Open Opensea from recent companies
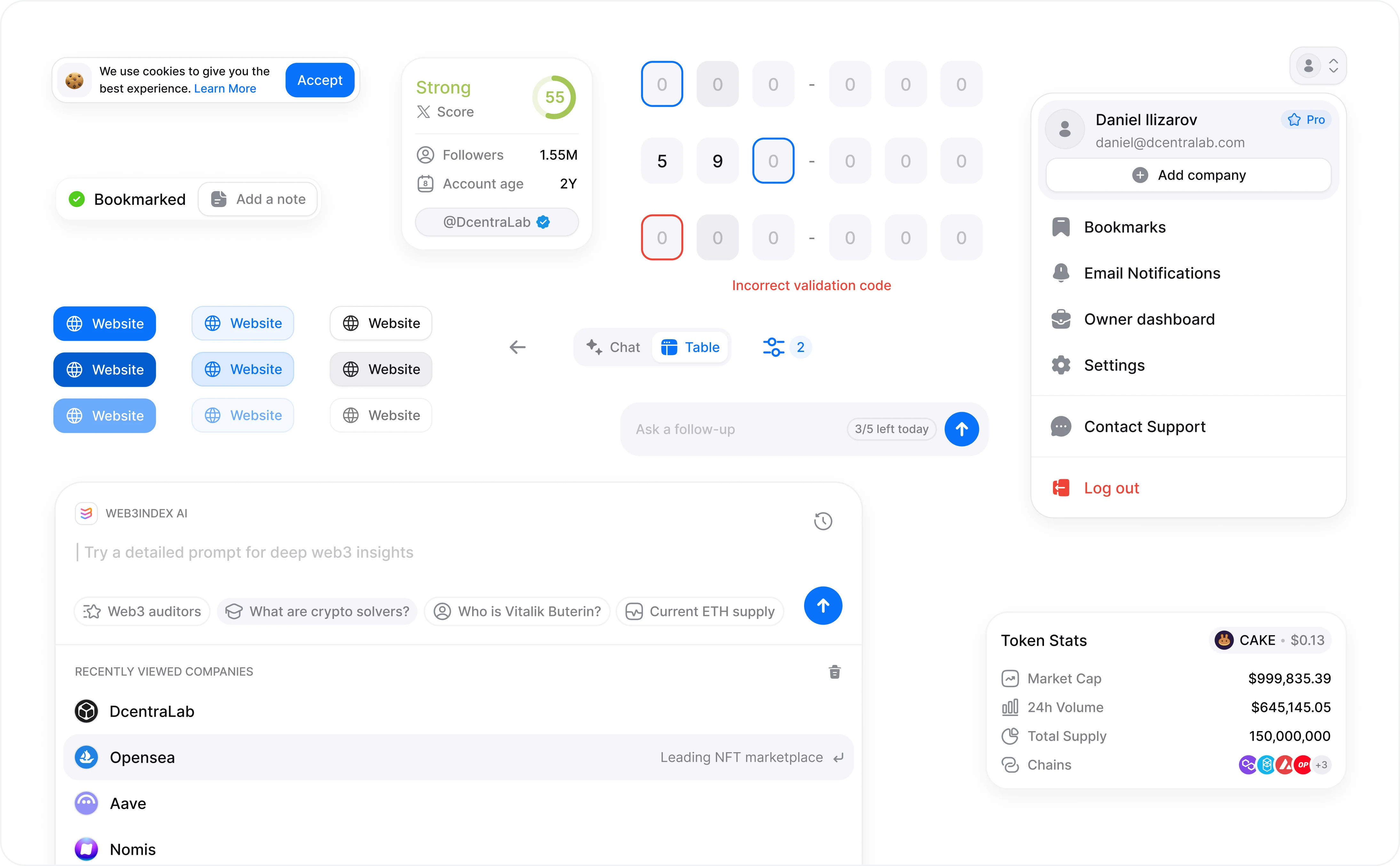The height and width of the screenshot is (866, 1400). pyautogui.click(x=458, y=758)
